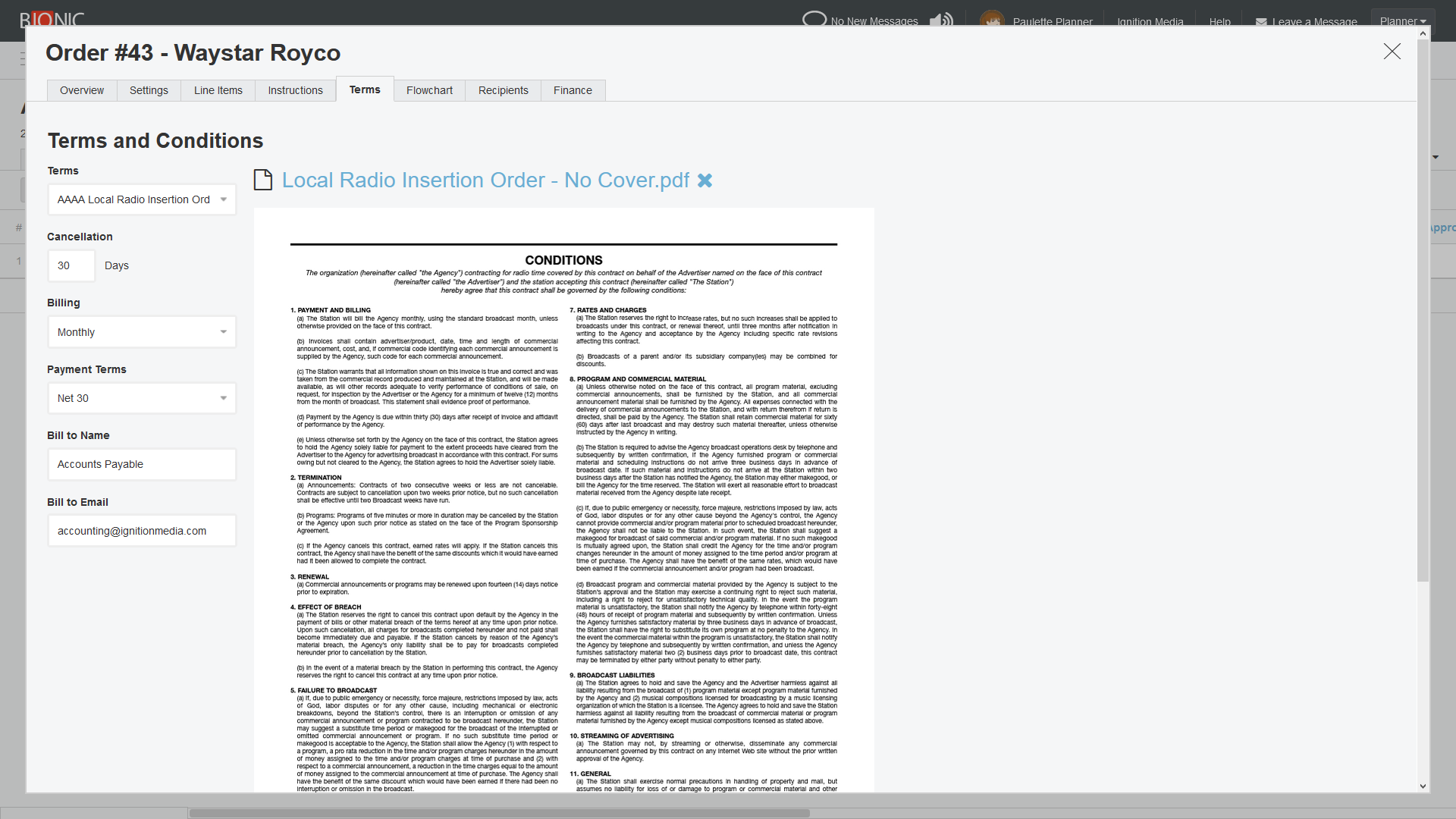Edit the Cancellation days field
Image resolution: width=1456 pixels, height=819 pixels.
tap(71, 266)
